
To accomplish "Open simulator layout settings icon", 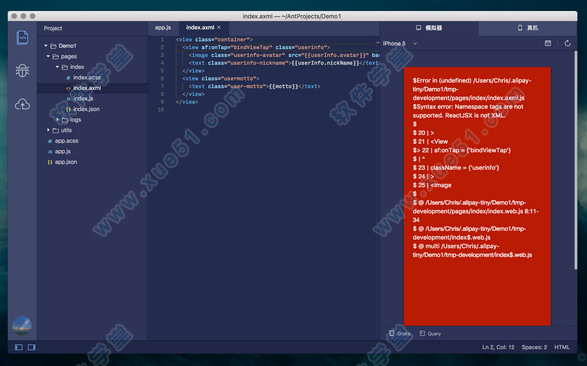I will coord(548,43).
